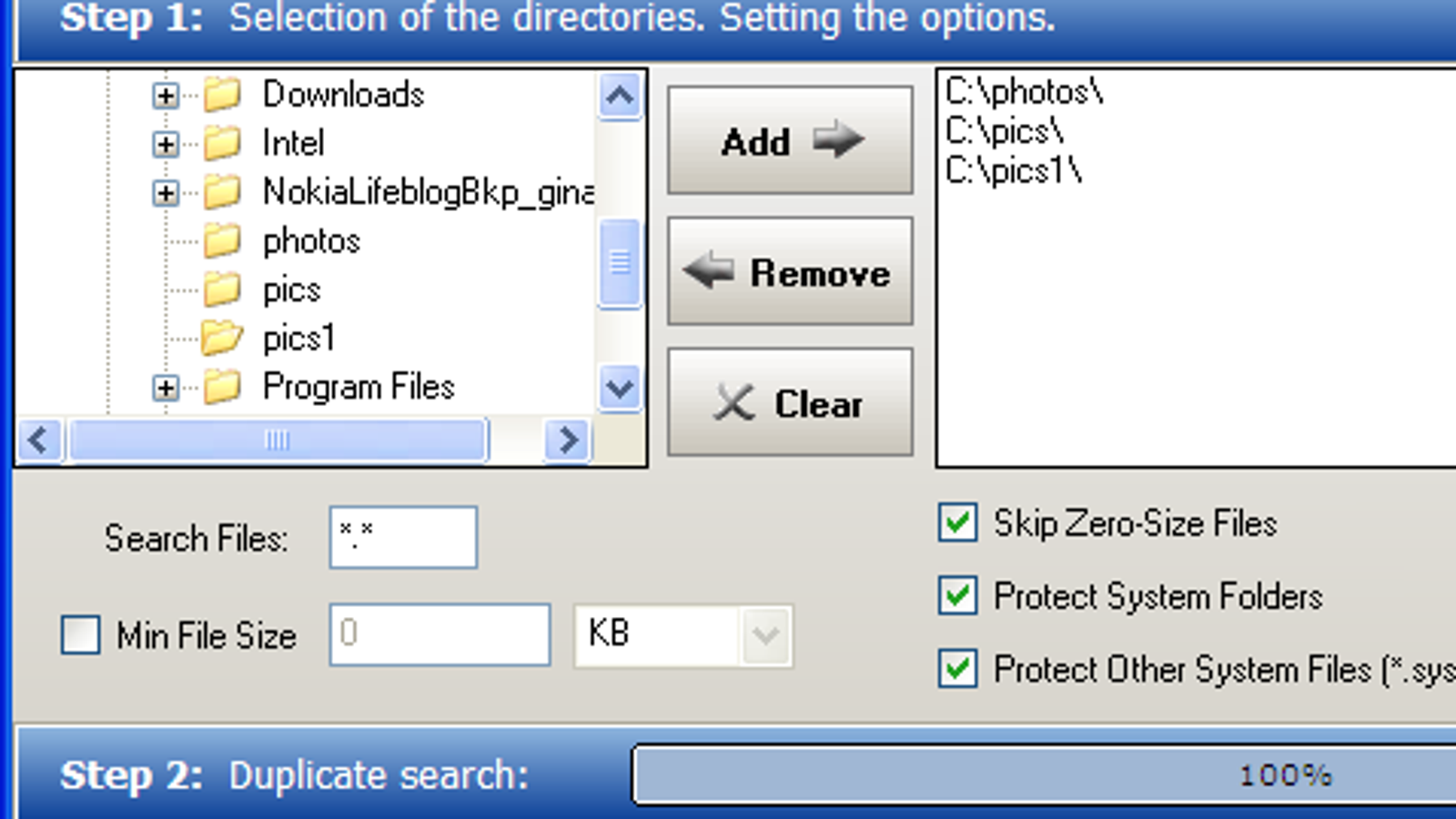The height and width of the screenshot is (819, 1456).
Task: Click the tree's scroll down arrow
Action: coord(620,389)
